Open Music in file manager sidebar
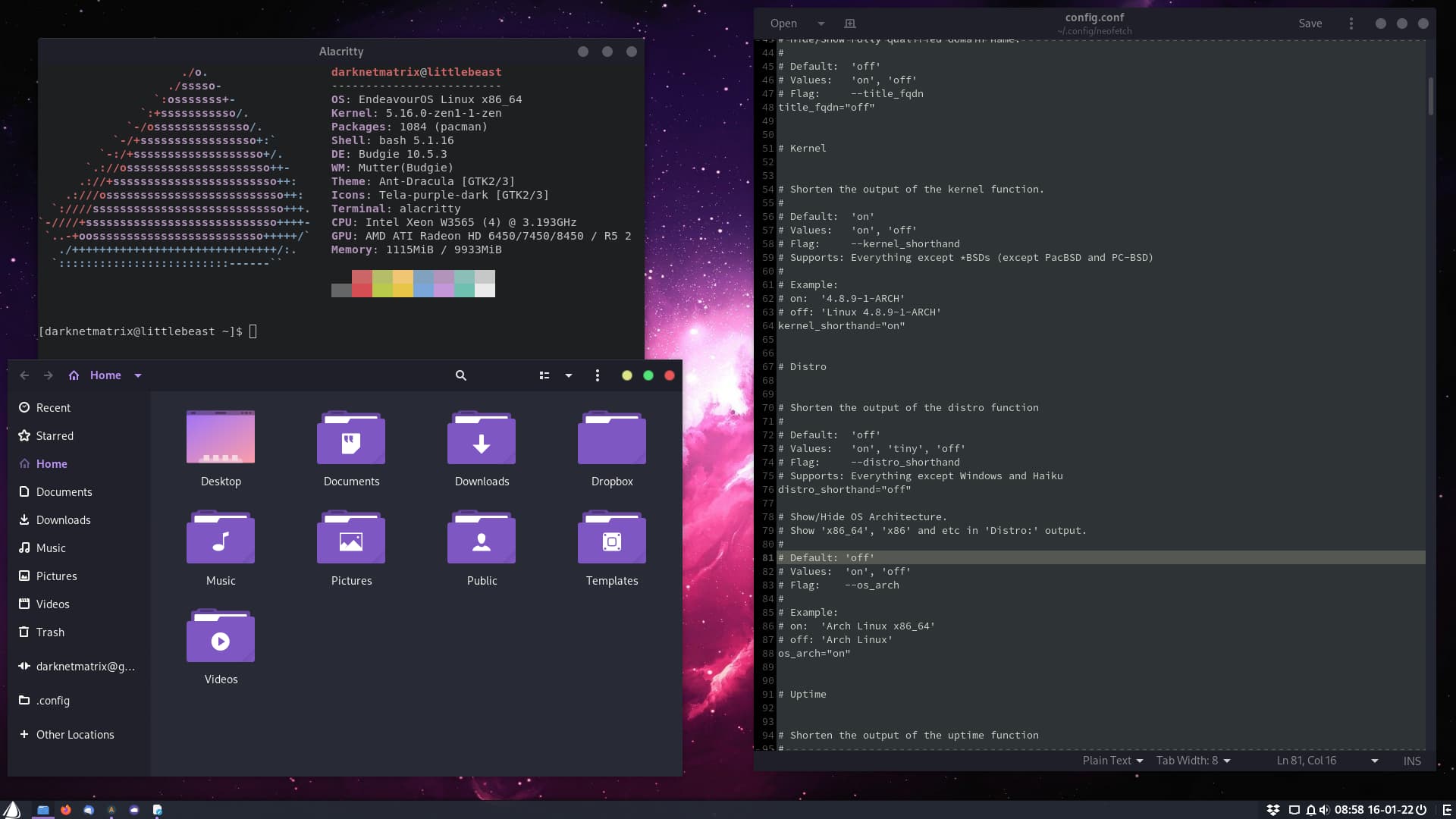The height and width of the screenshot is (819, 1456). pyautogui.click(x=79, y=548)
